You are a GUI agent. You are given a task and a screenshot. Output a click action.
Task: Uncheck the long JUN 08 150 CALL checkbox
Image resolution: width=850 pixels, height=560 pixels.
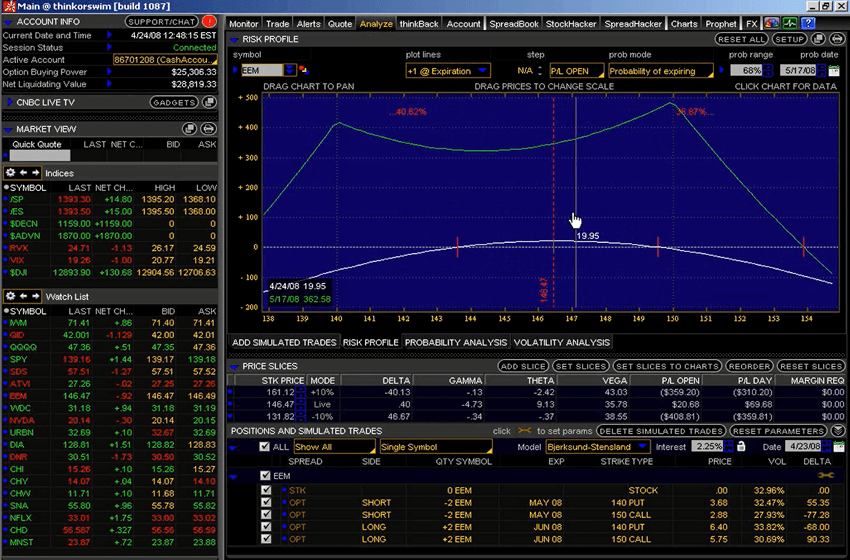(x=266, y=539)
